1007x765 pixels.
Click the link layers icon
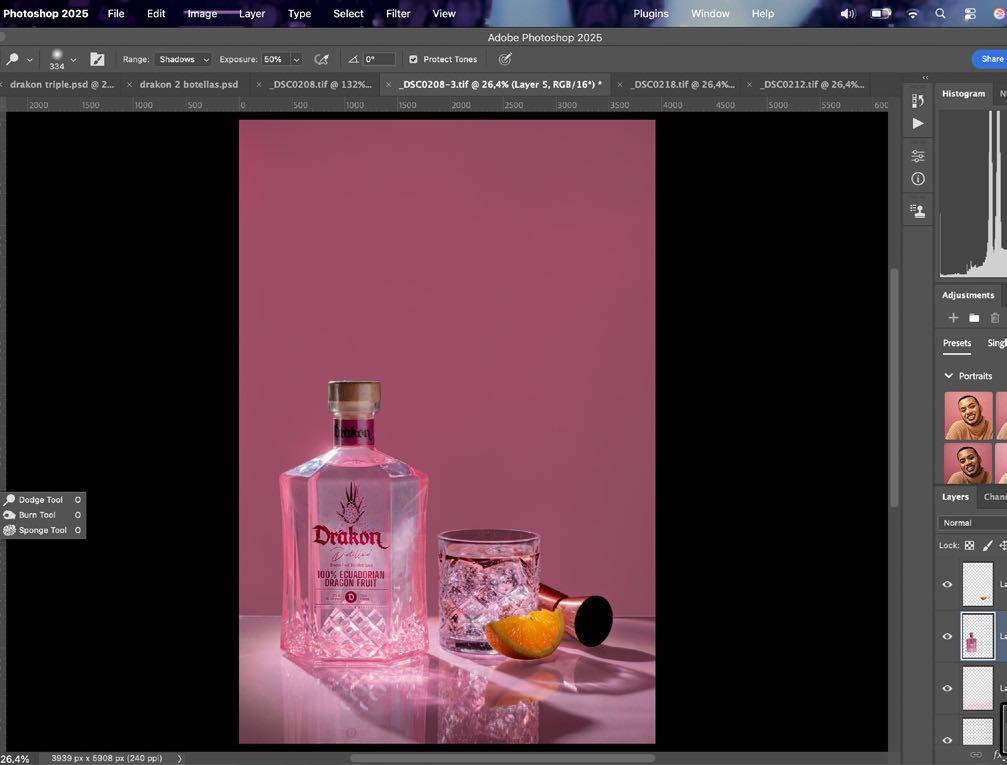click(976, 755)
